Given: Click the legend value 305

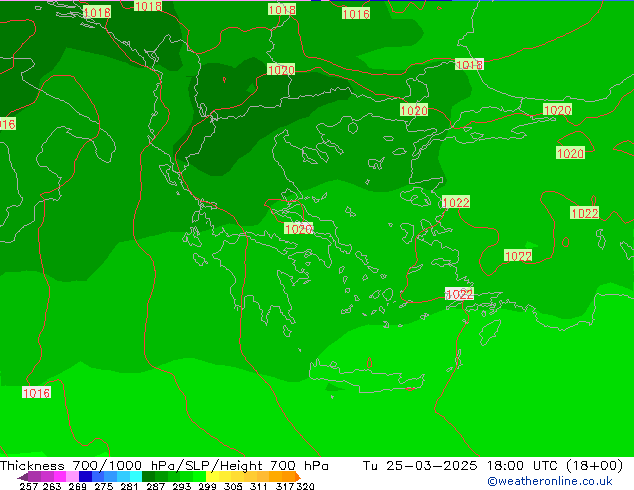Looking at the screenshot, I should (233, 486).
